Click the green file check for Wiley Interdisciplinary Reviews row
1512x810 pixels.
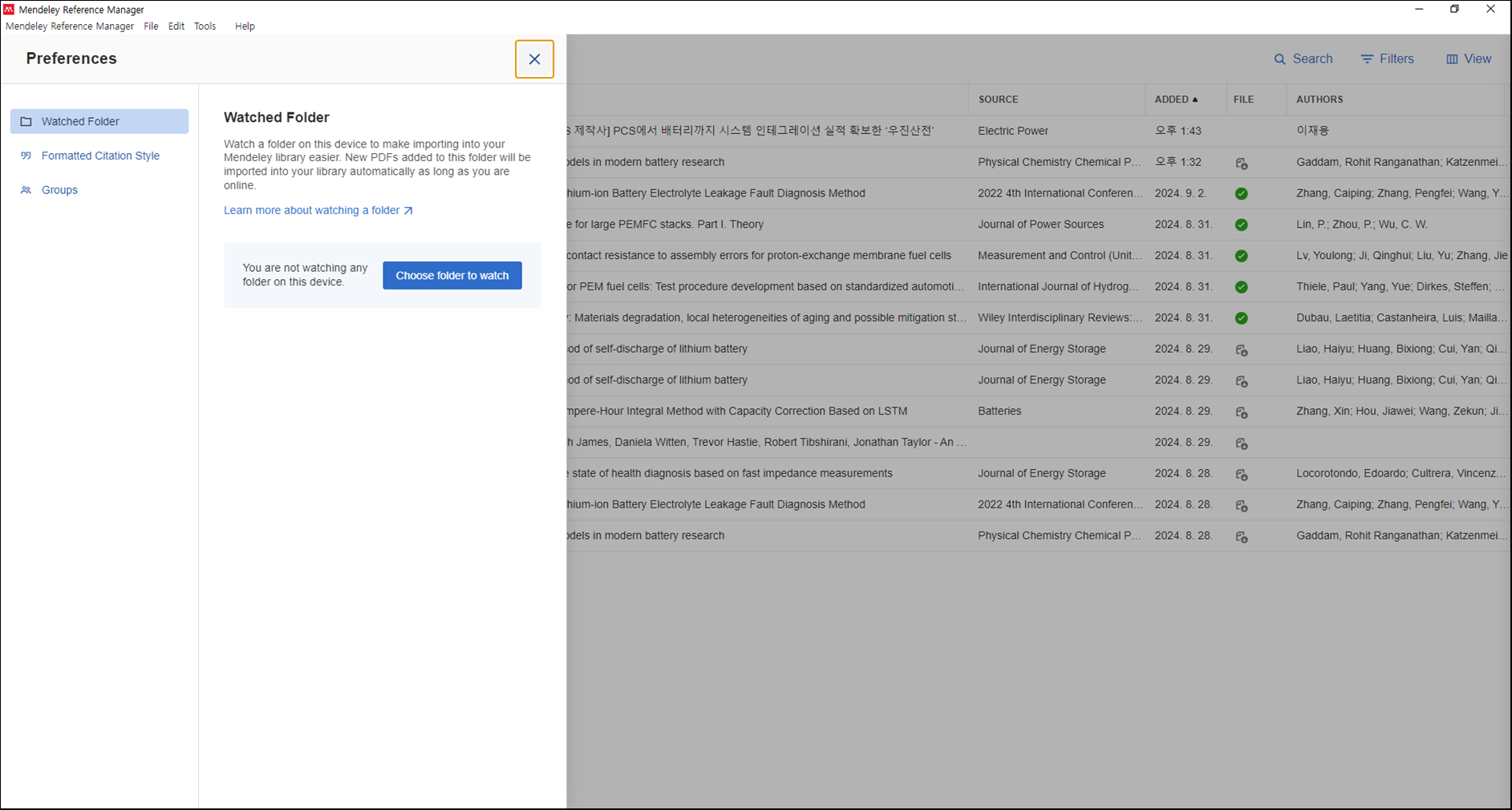point(1242,318)
